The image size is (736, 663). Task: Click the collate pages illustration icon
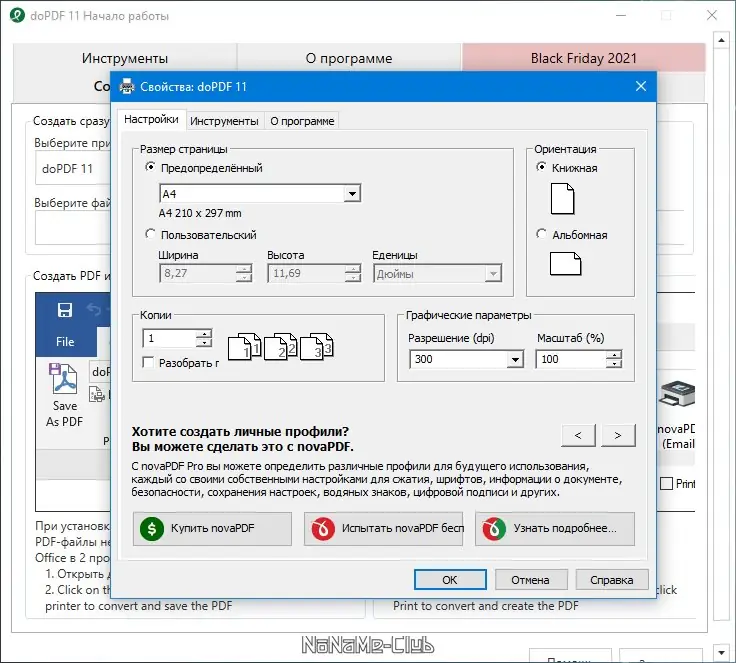[281, 347]
